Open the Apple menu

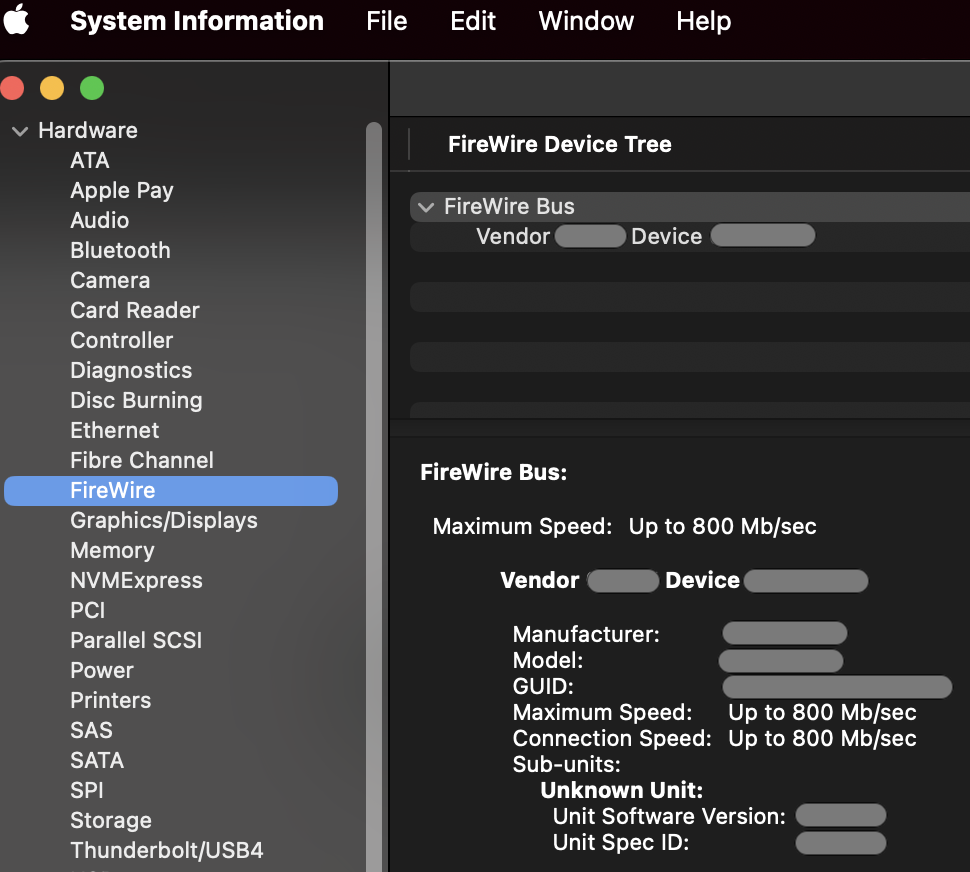16,20
